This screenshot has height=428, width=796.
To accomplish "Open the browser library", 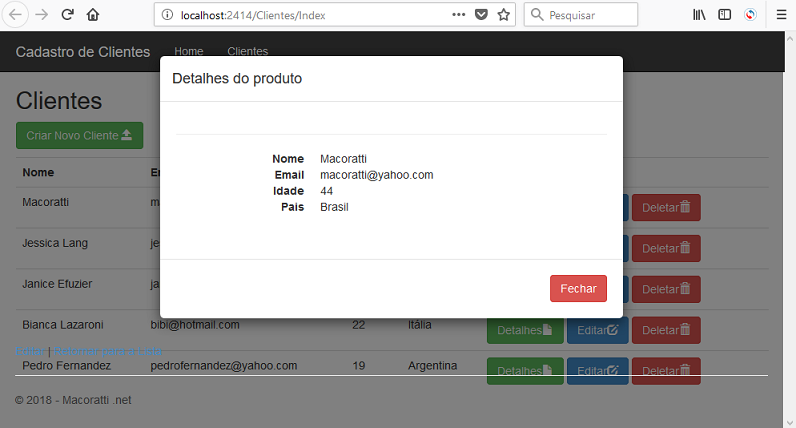I will [699, 15].
